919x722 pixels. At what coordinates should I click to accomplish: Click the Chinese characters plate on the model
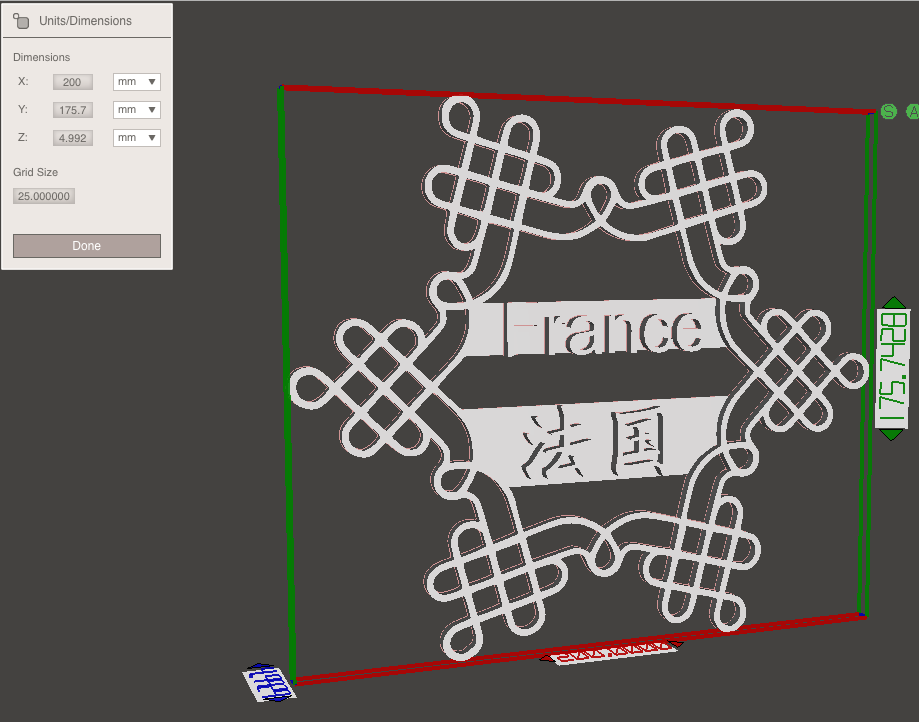pos(595,444)
